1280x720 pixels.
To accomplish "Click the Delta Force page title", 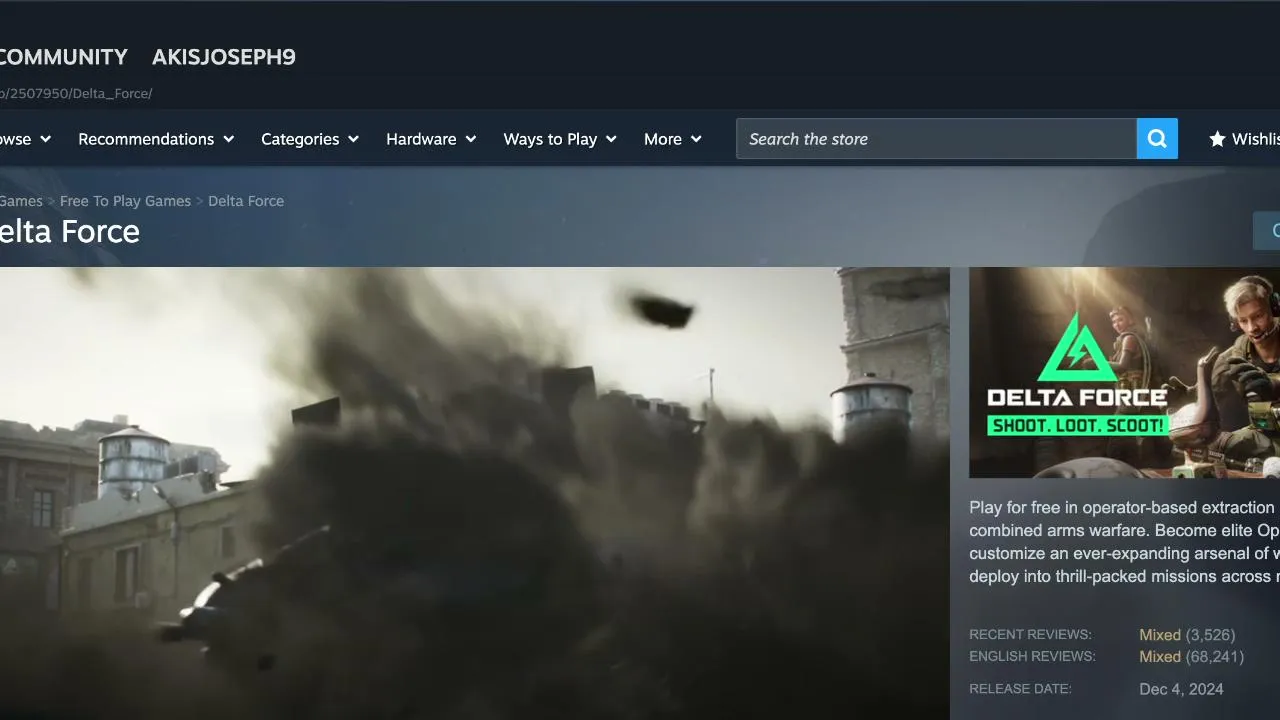I will (x=70, y=232).
